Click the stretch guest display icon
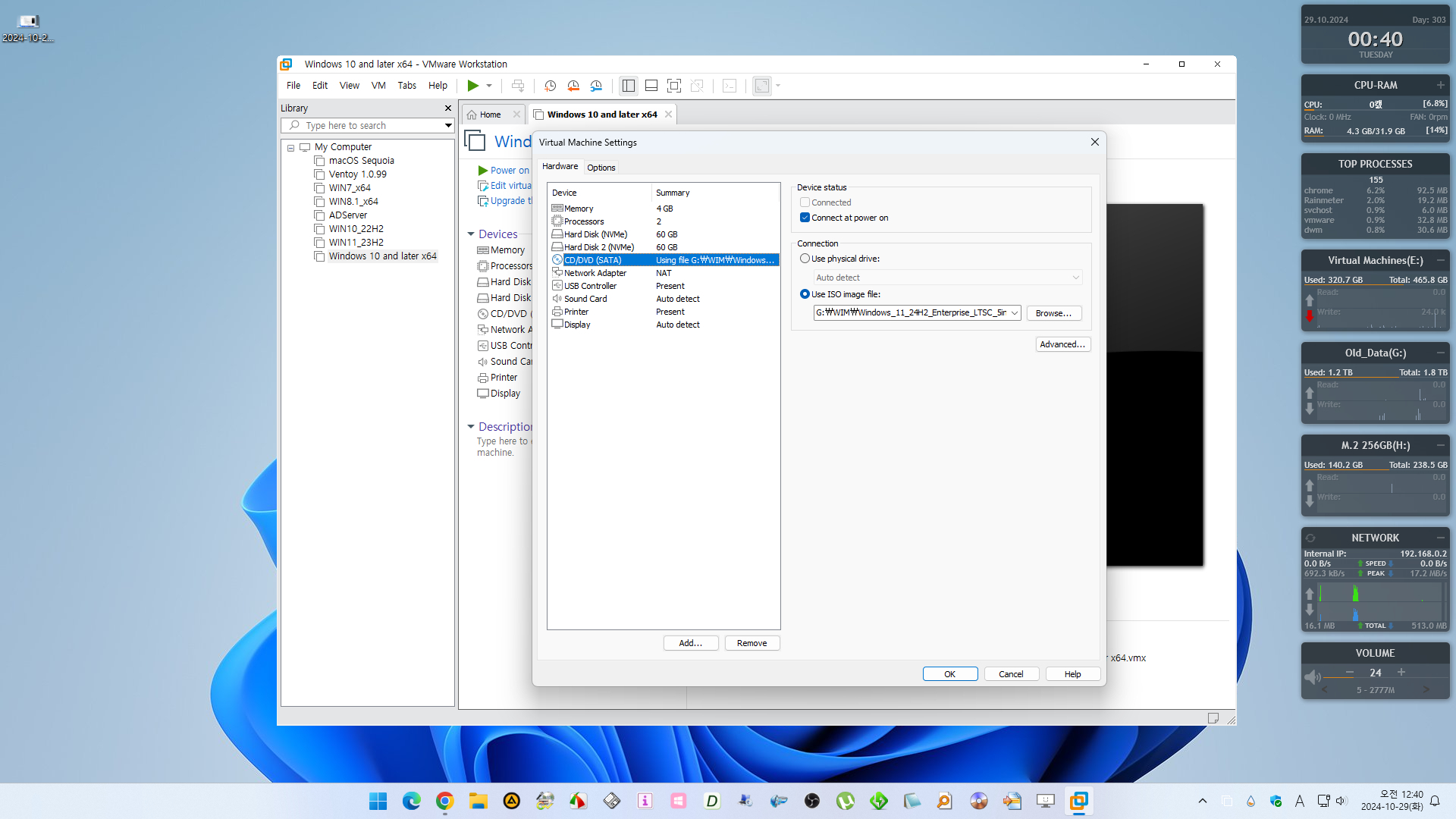 (762, 86)
